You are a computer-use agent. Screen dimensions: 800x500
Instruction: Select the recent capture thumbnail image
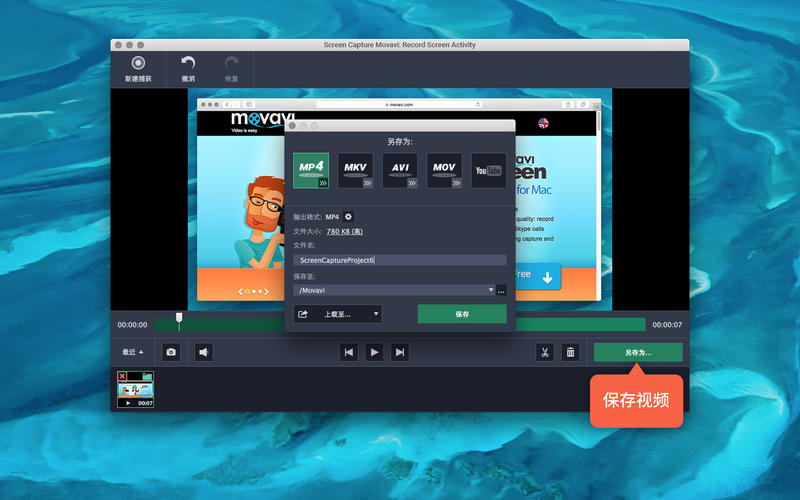[135, 390]
